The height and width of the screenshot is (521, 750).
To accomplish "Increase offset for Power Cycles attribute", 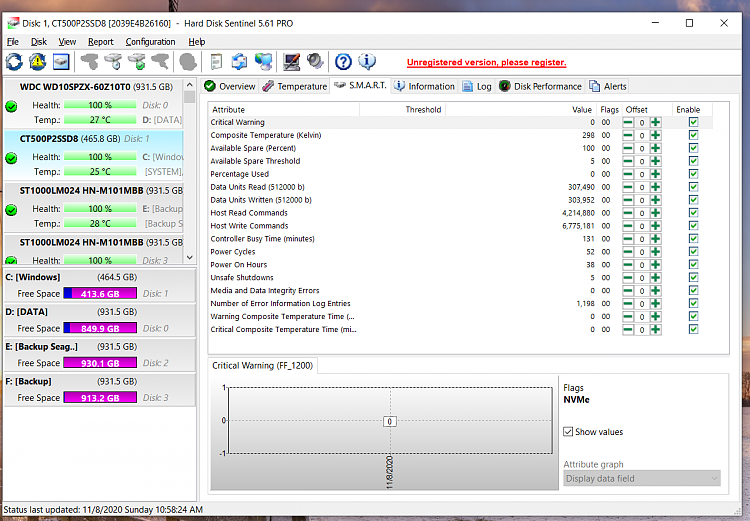I will 656,252.
